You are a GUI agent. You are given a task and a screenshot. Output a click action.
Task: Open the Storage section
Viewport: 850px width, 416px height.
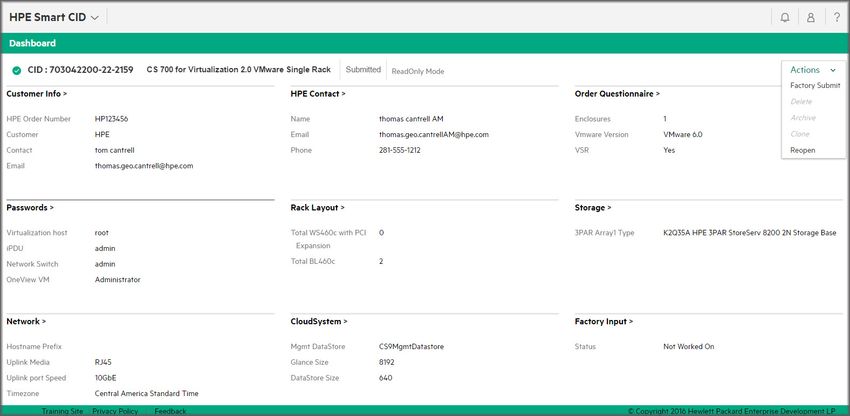(593, 208)
